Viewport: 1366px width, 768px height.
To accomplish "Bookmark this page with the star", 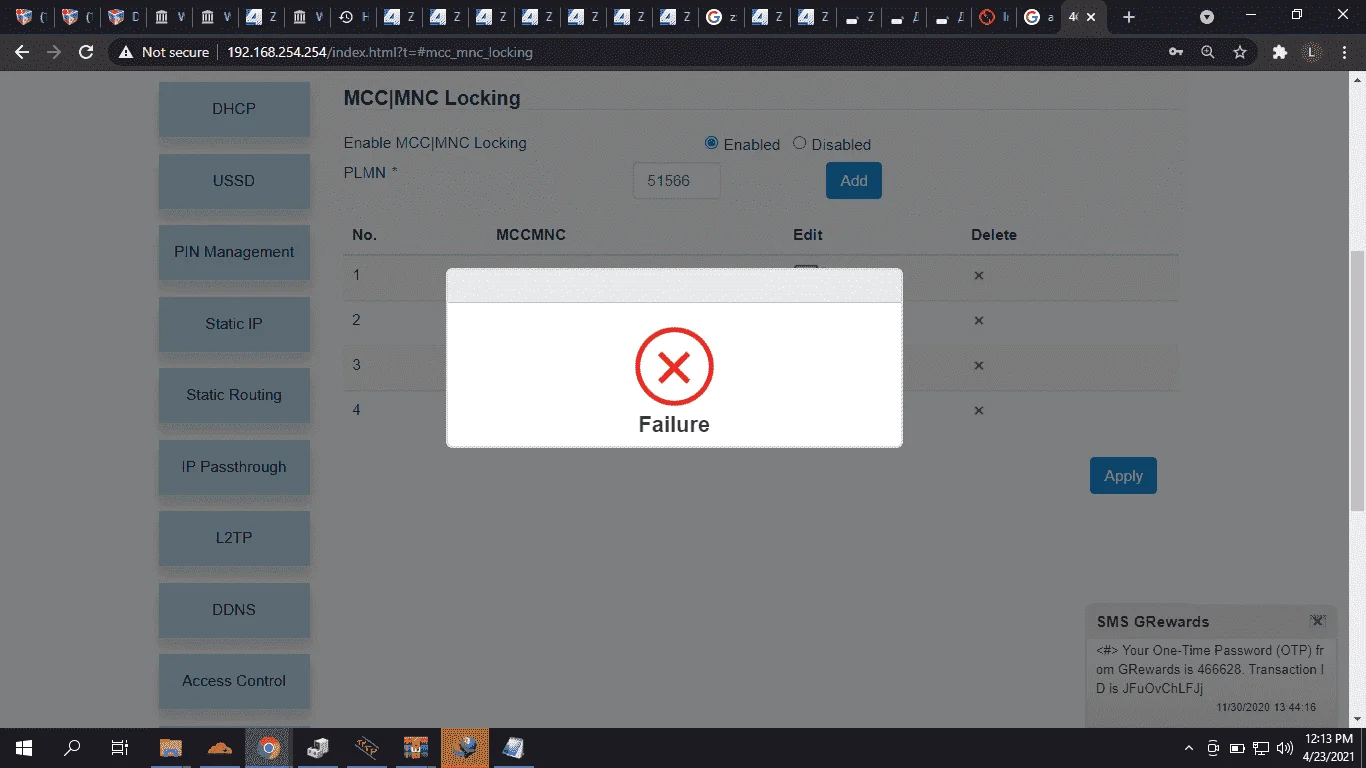I will click(x=1240, y=52).
